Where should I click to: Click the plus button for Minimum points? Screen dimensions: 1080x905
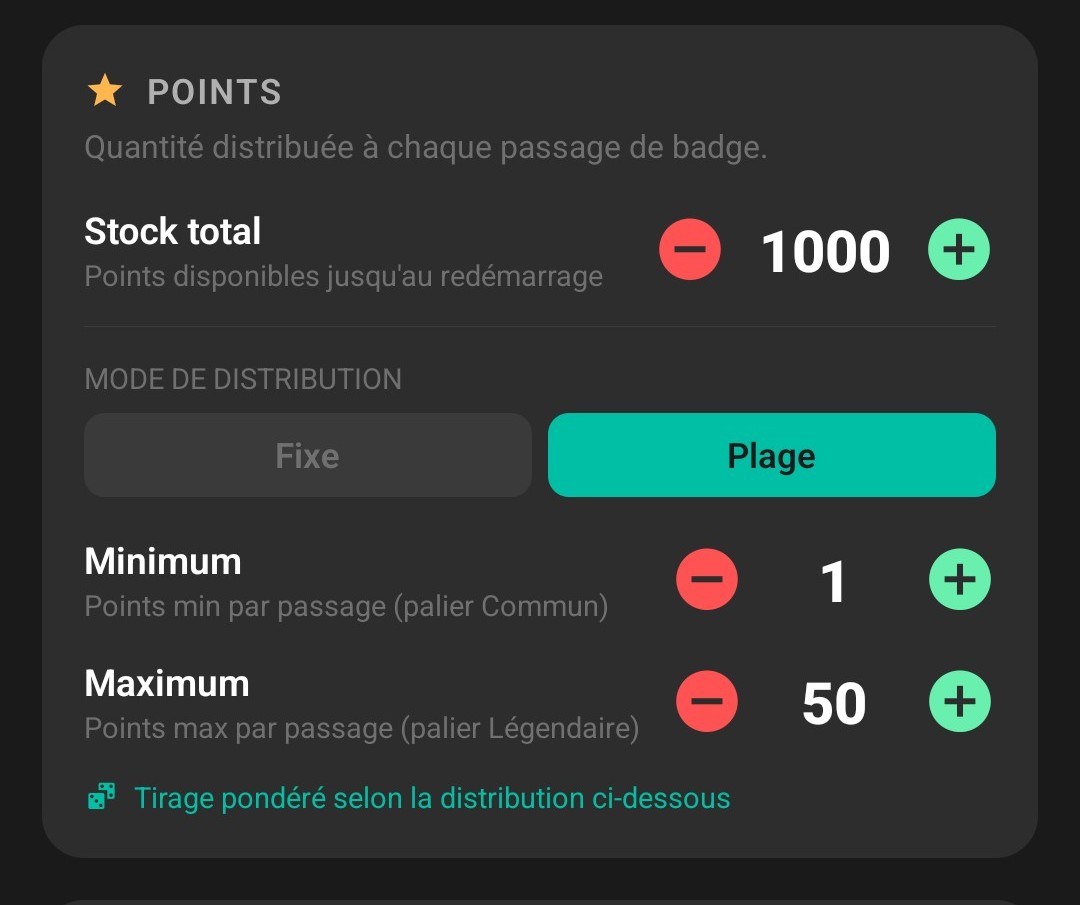point(959,579)
